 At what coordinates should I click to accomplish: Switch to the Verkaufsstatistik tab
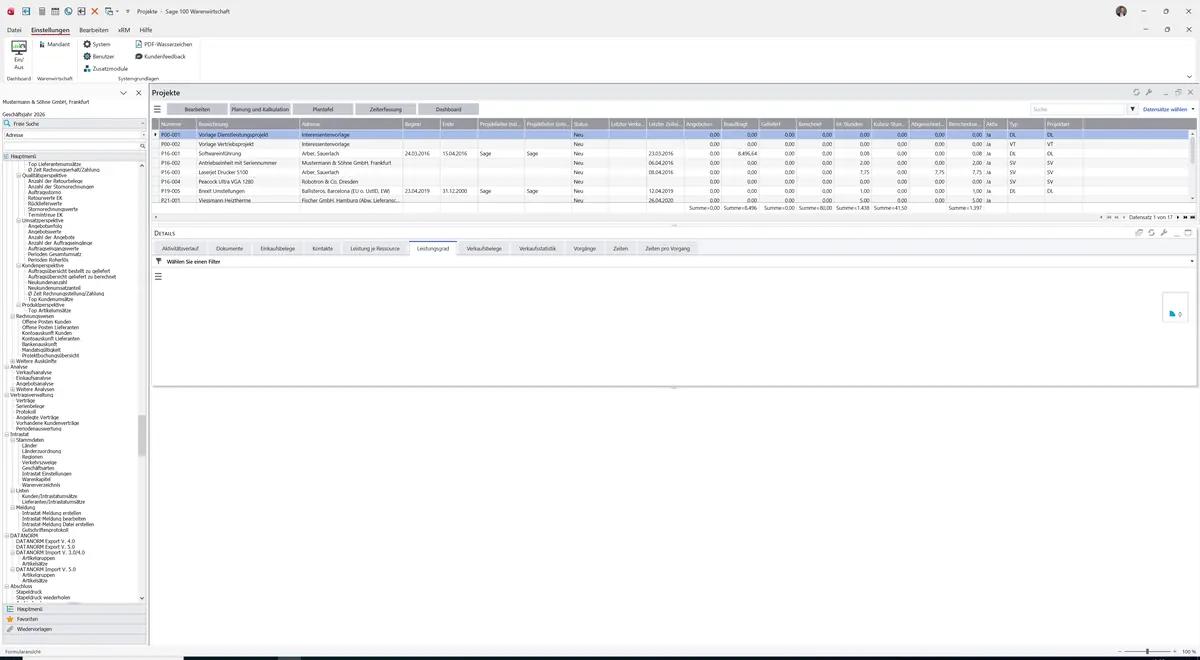pyautogui.click(x=537, y=248)
